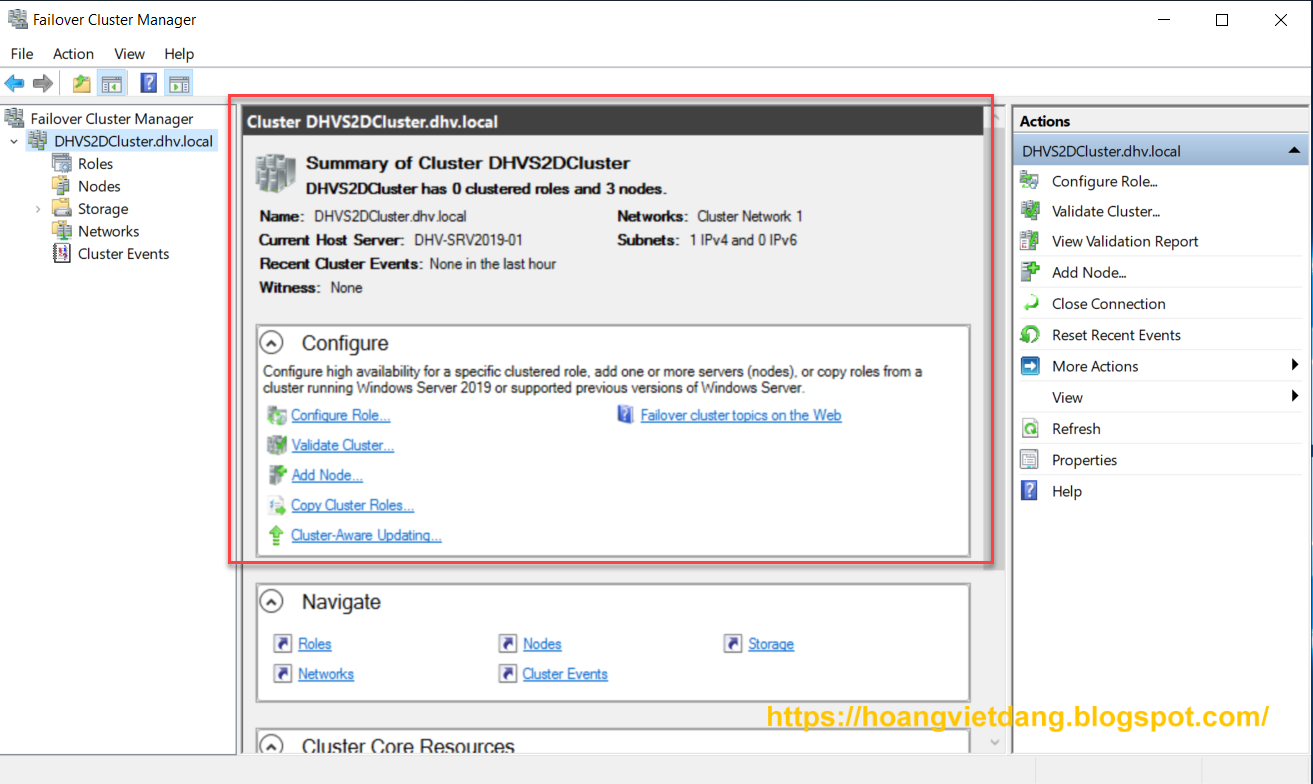Collapse the DHVS2DCluster.dhv.local tree node
The width and height of the screenshot is (1313, 784).
coord(14,142)
